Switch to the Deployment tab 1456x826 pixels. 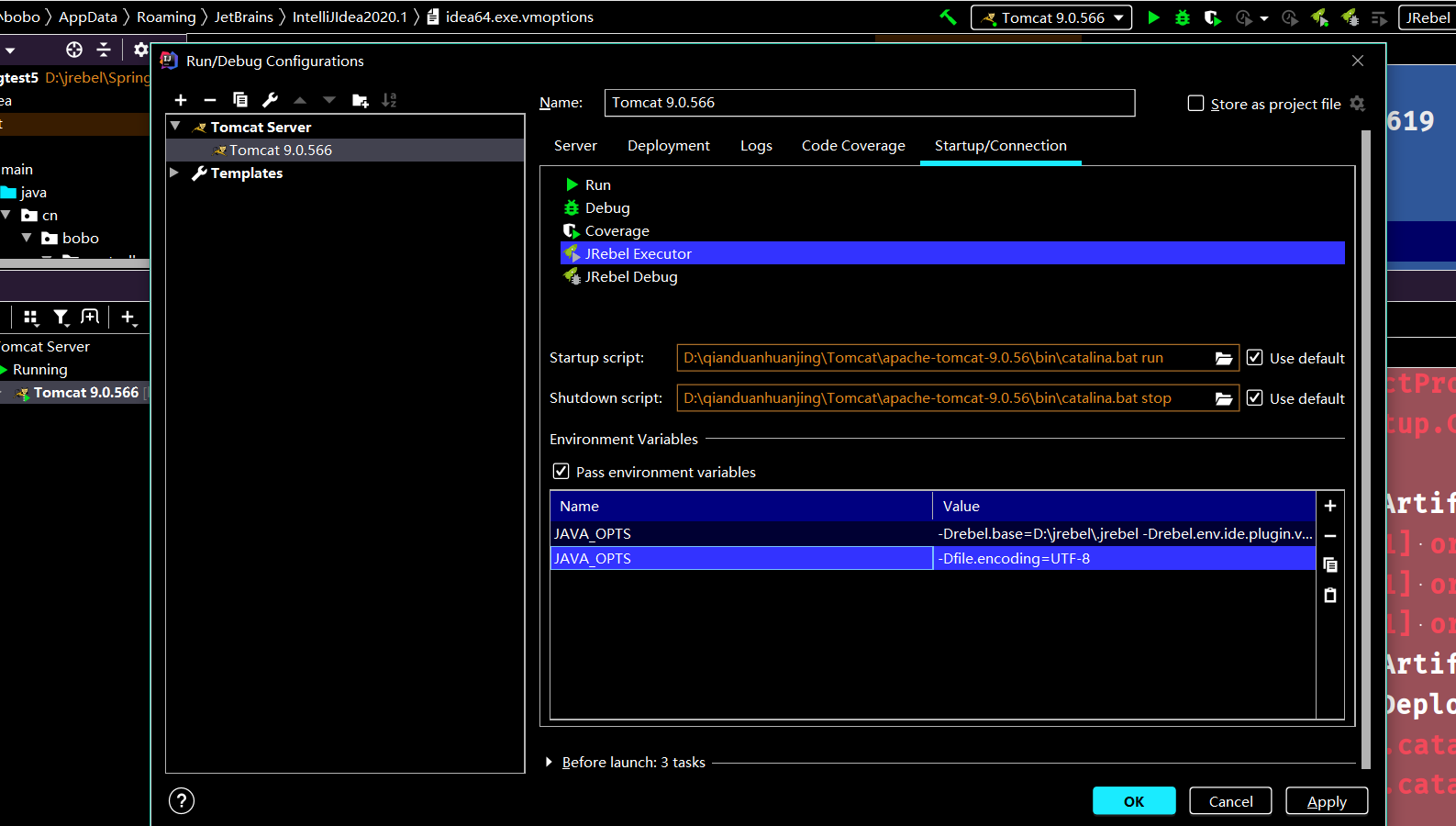[x=669, y=146]
